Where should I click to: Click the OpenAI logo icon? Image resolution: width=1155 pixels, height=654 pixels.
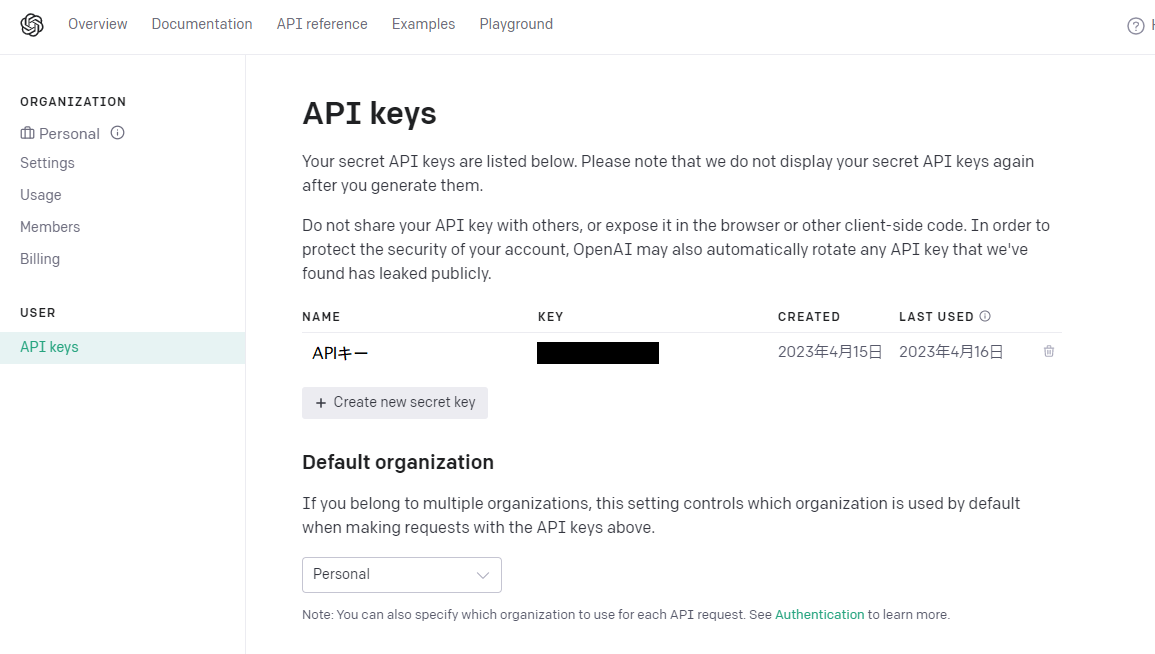(32, 25)
